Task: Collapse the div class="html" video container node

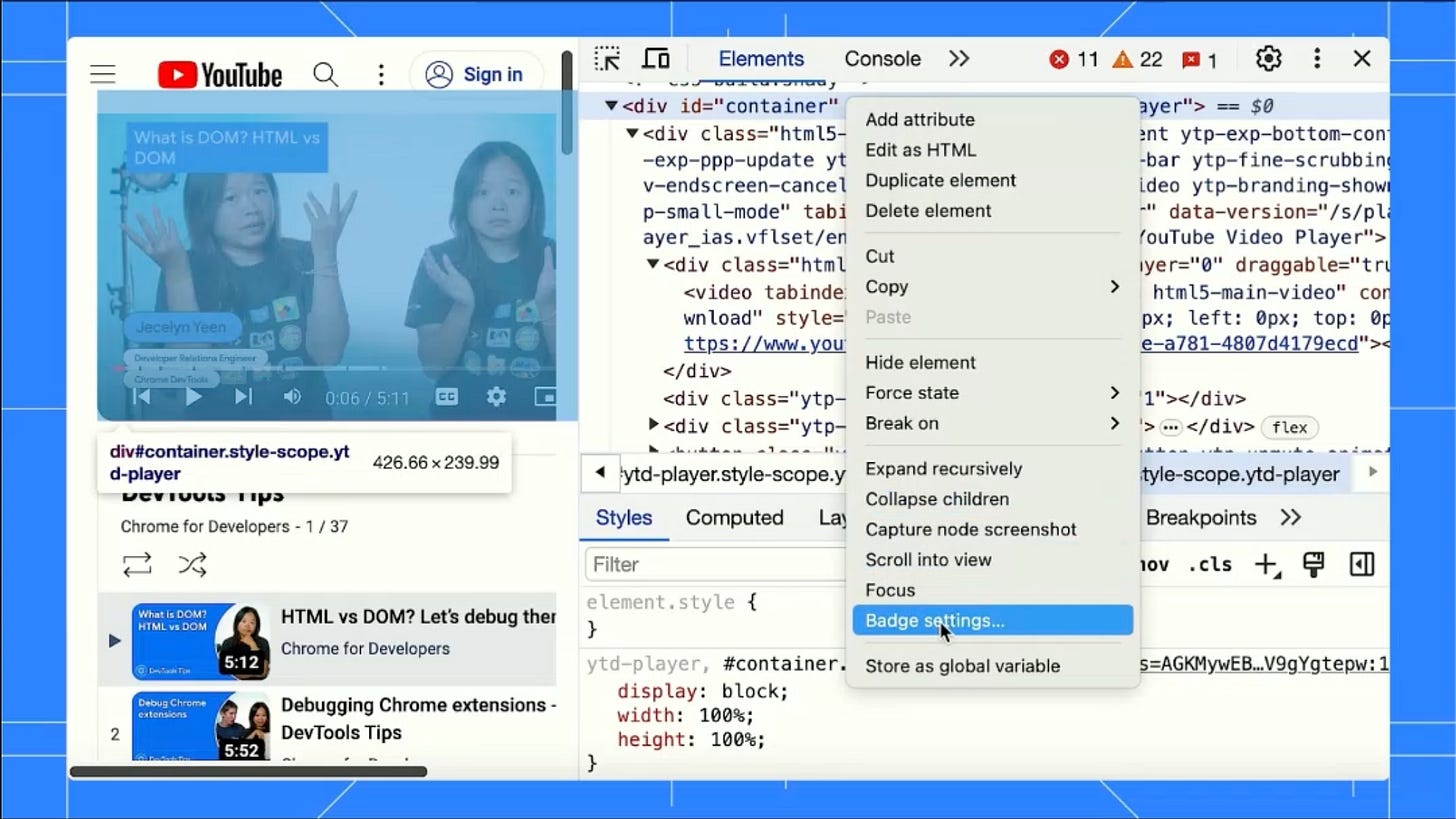Action: 652,265
